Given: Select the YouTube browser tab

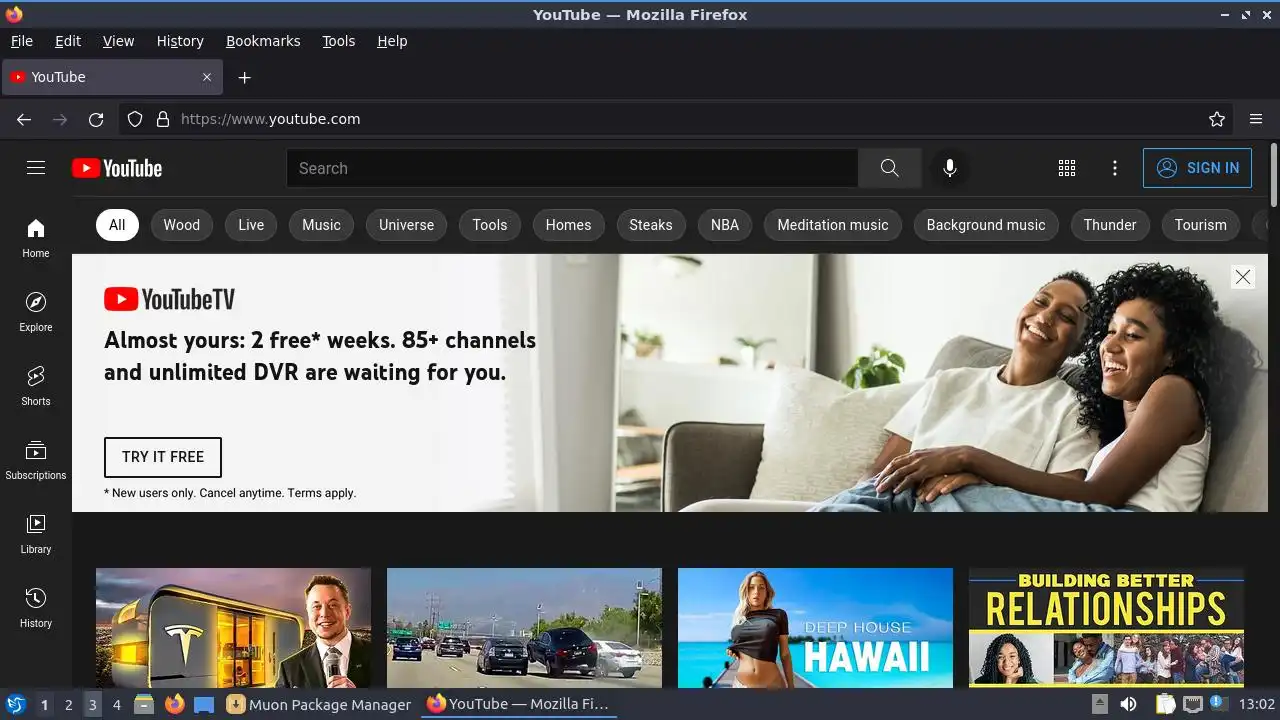Looking at the screenshot, I should pos(112,77).
